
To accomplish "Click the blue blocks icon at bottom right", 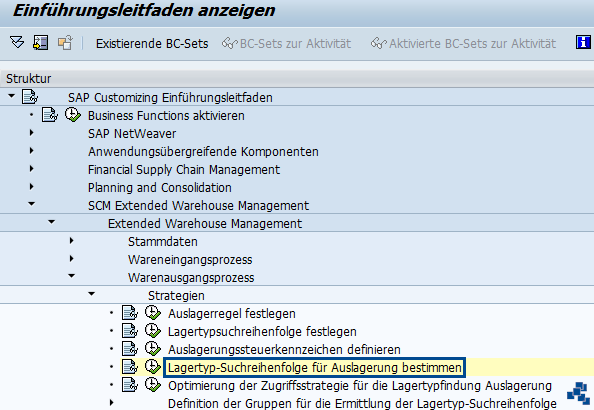I will click(x=578, y=393).
